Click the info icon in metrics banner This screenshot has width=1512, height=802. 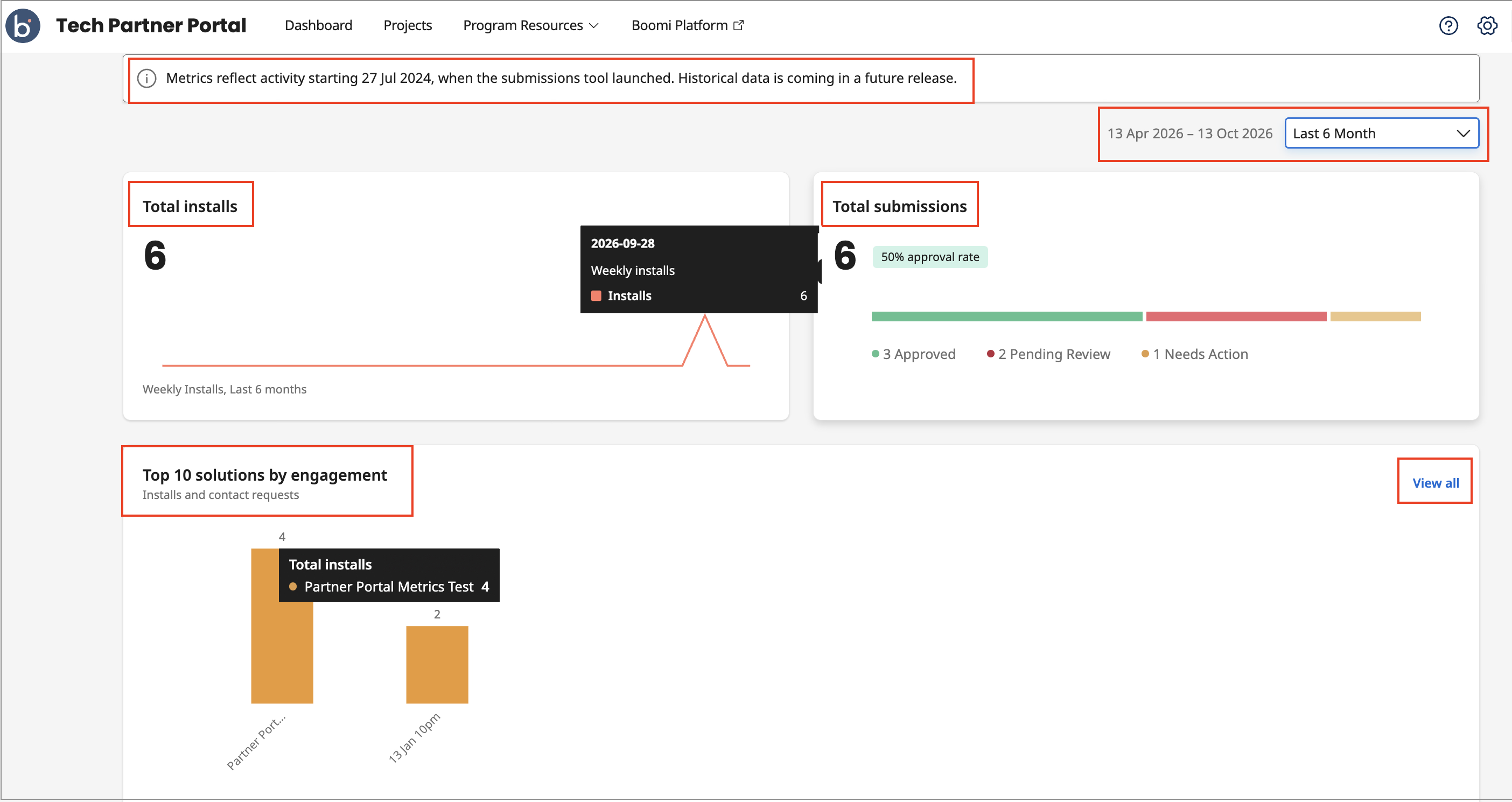pyautogui.click(x=147, y=79)
